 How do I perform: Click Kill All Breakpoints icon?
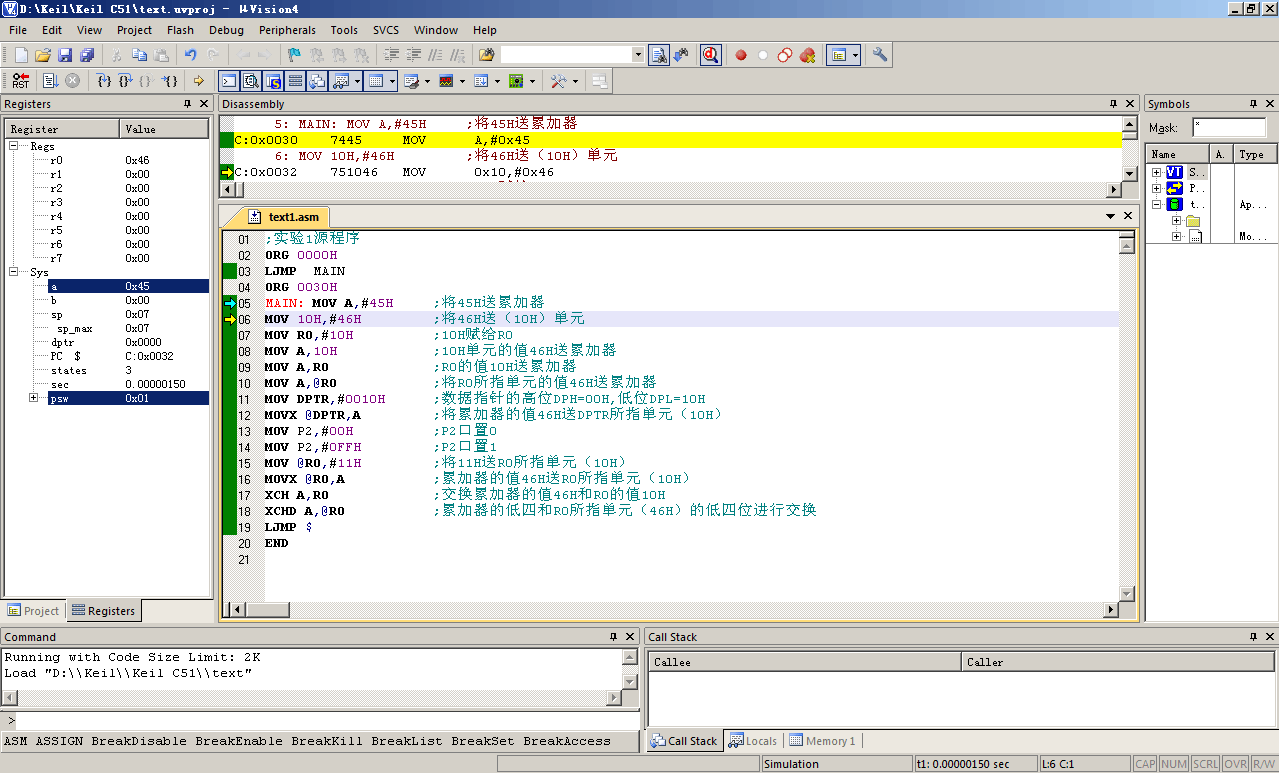[x=807, y=55]
